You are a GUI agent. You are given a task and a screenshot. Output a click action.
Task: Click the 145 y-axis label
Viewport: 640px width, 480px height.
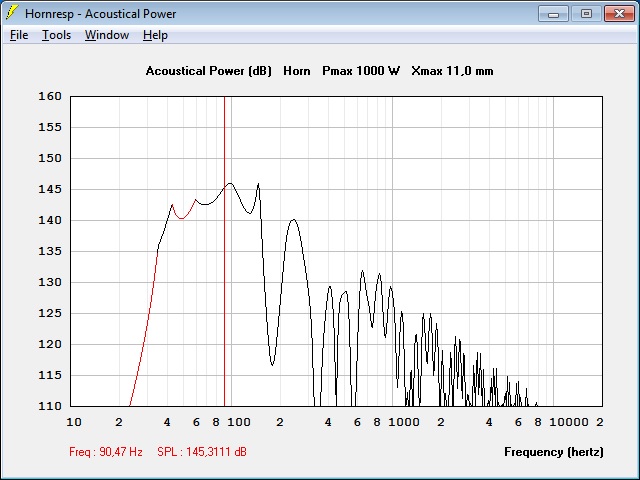pos(50,189)
